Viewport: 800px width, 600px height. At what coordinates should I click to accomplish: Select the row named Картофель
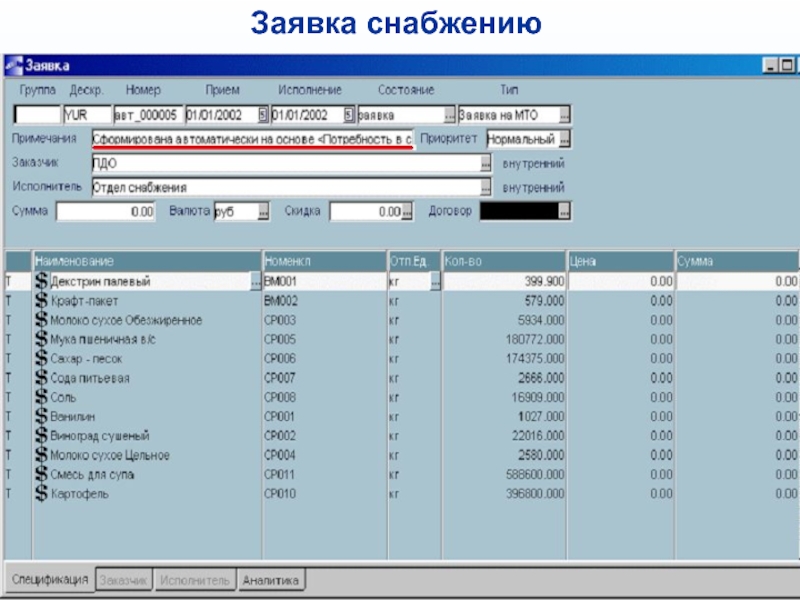80,494
